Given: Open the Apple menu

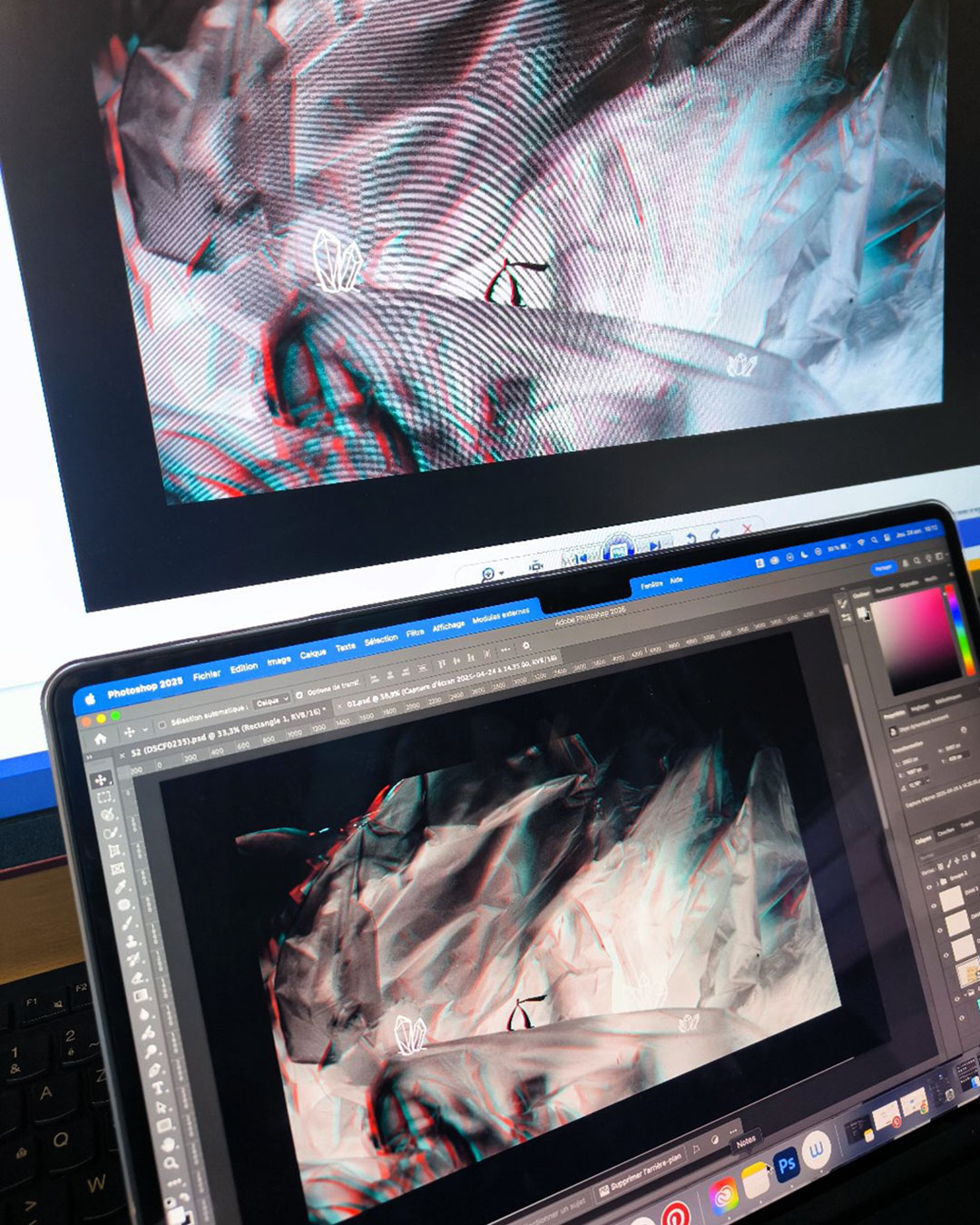Looking at the screenshot, I should coord(91,699).
